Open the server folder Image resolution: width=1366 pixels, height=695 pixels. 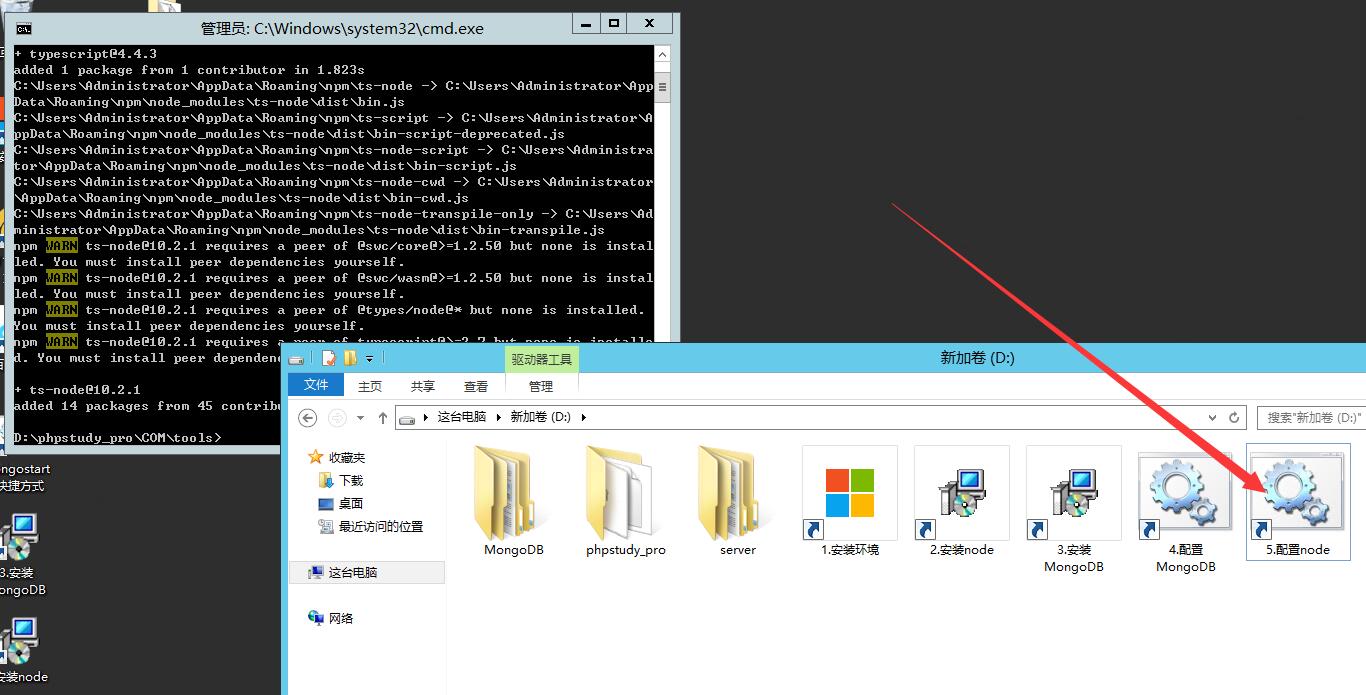tap(737, 495)
